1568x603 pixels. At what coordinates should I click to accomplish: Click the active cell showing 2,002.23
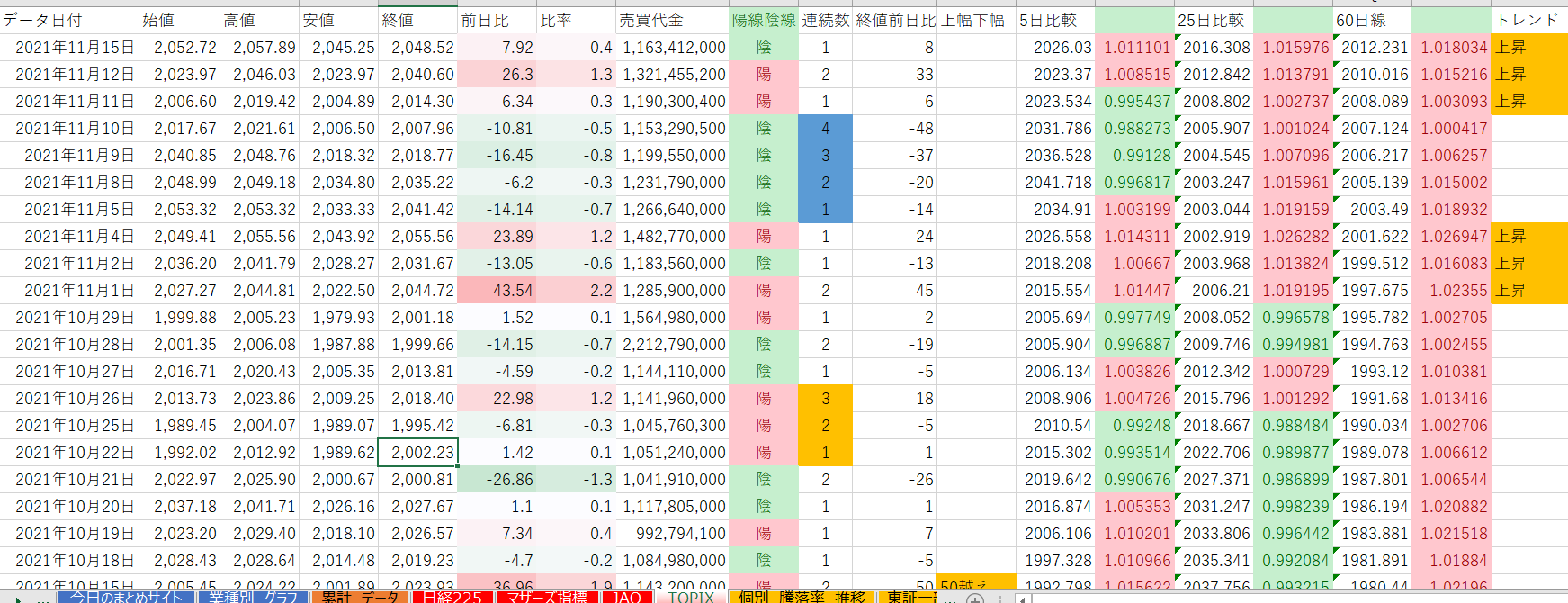click(x=417, y=453)
